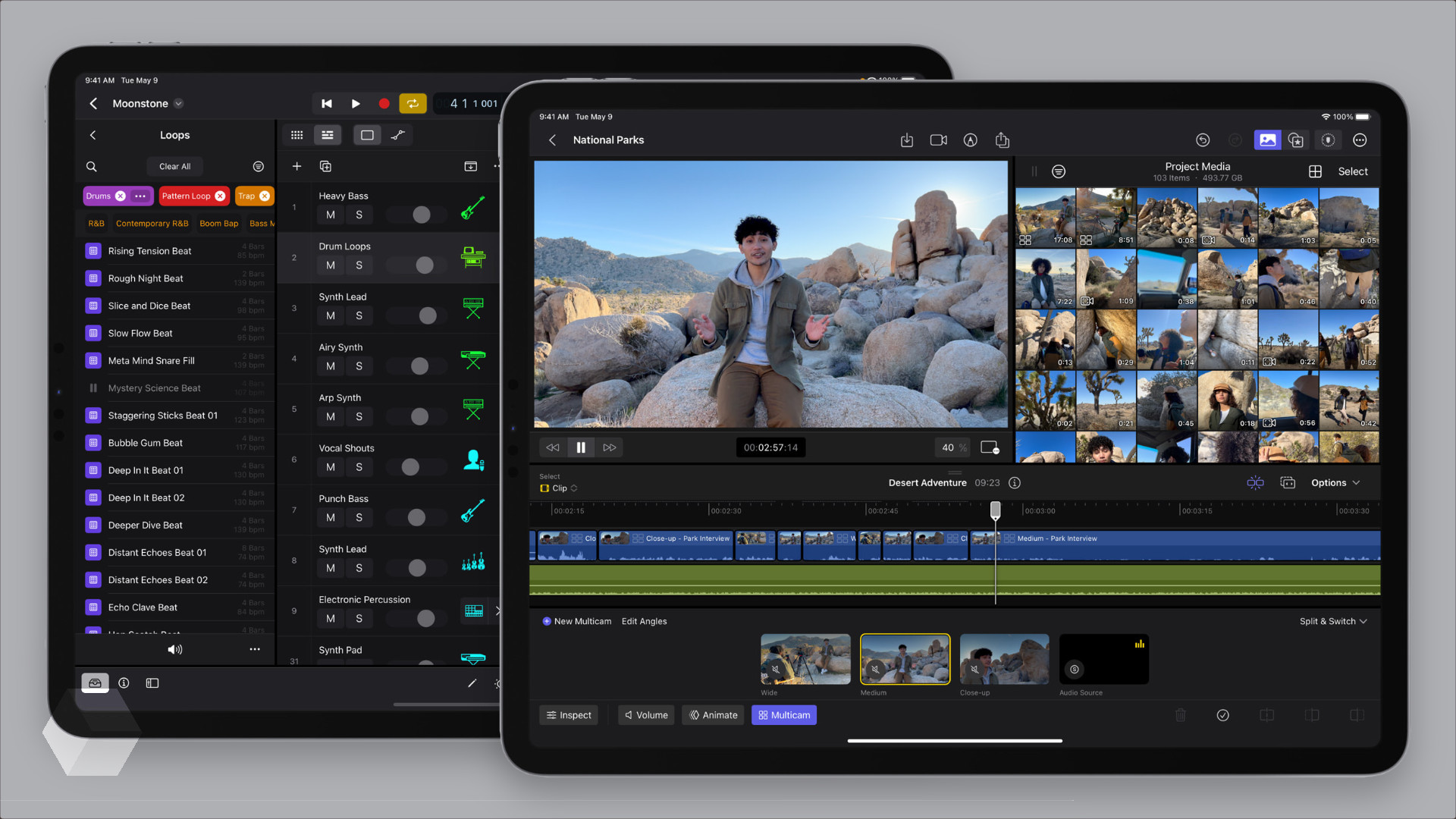Image resolution: width=1456 pixels, height=819 pixels.
Task: Remove the Drums filter tag
Action: click(x=120, y=196)
